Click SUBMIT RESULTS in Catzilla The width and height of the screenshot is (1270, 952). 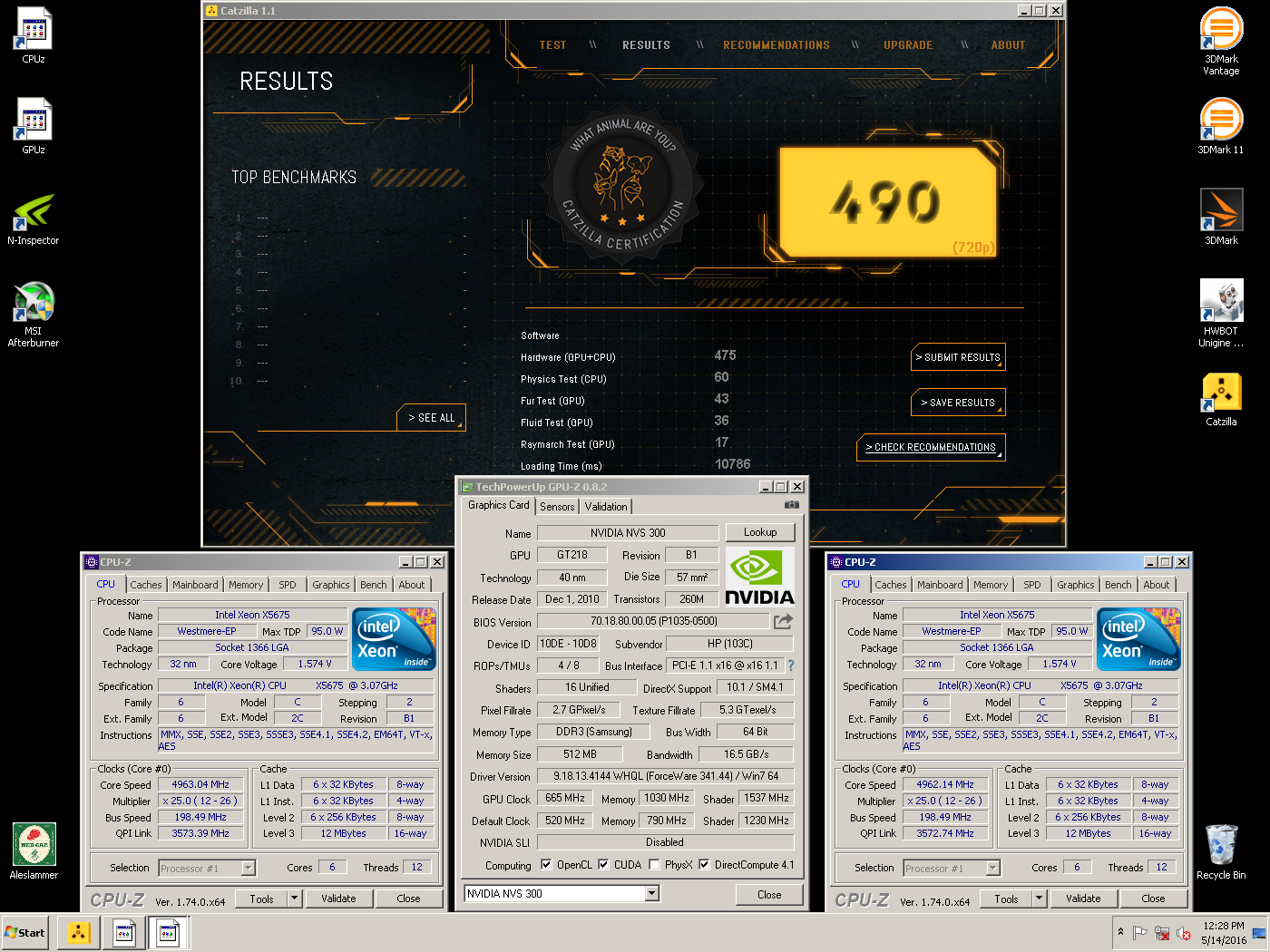click(x=958, y=357)
